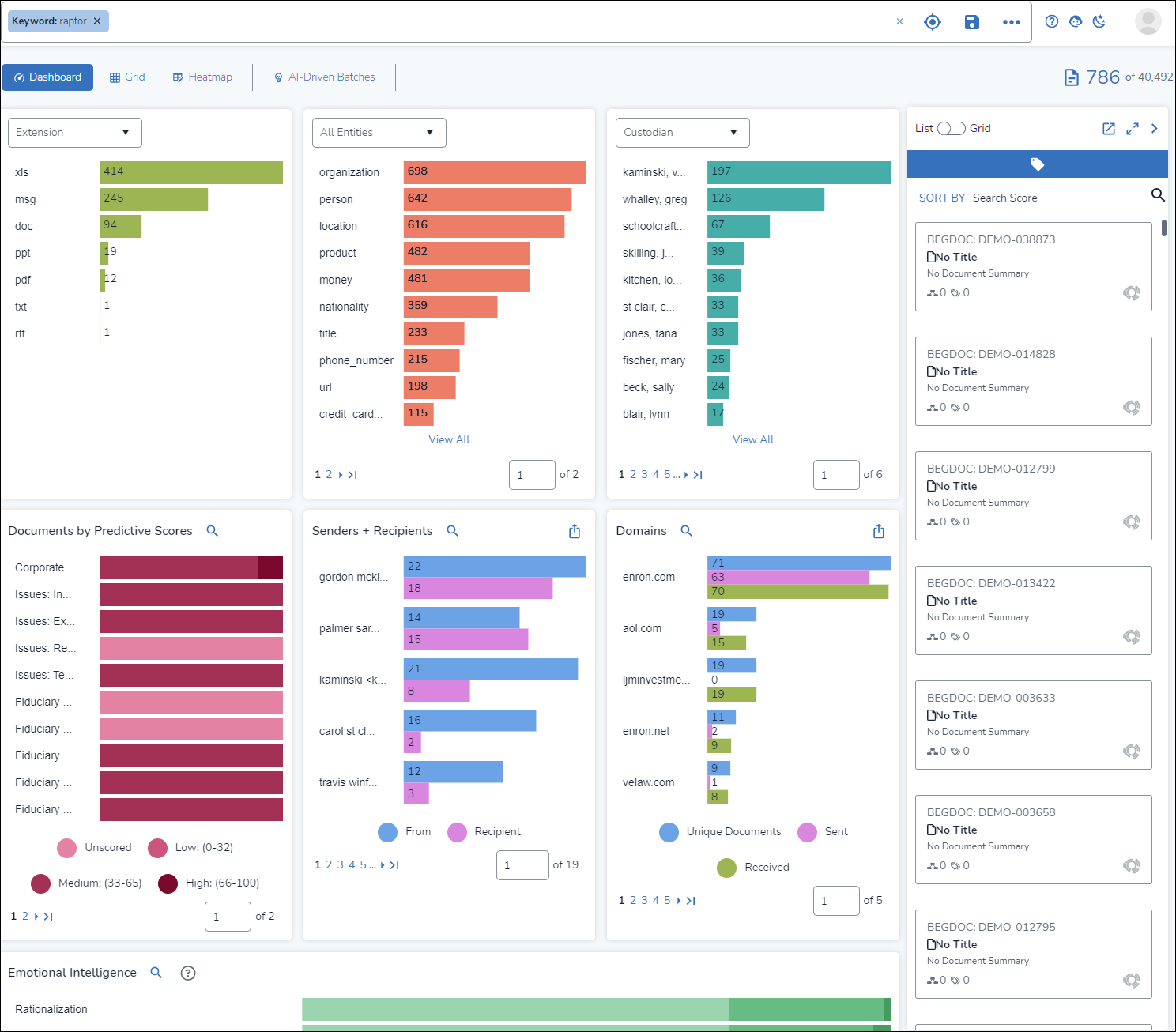Open the All Entities dropdown

[379, 133]
